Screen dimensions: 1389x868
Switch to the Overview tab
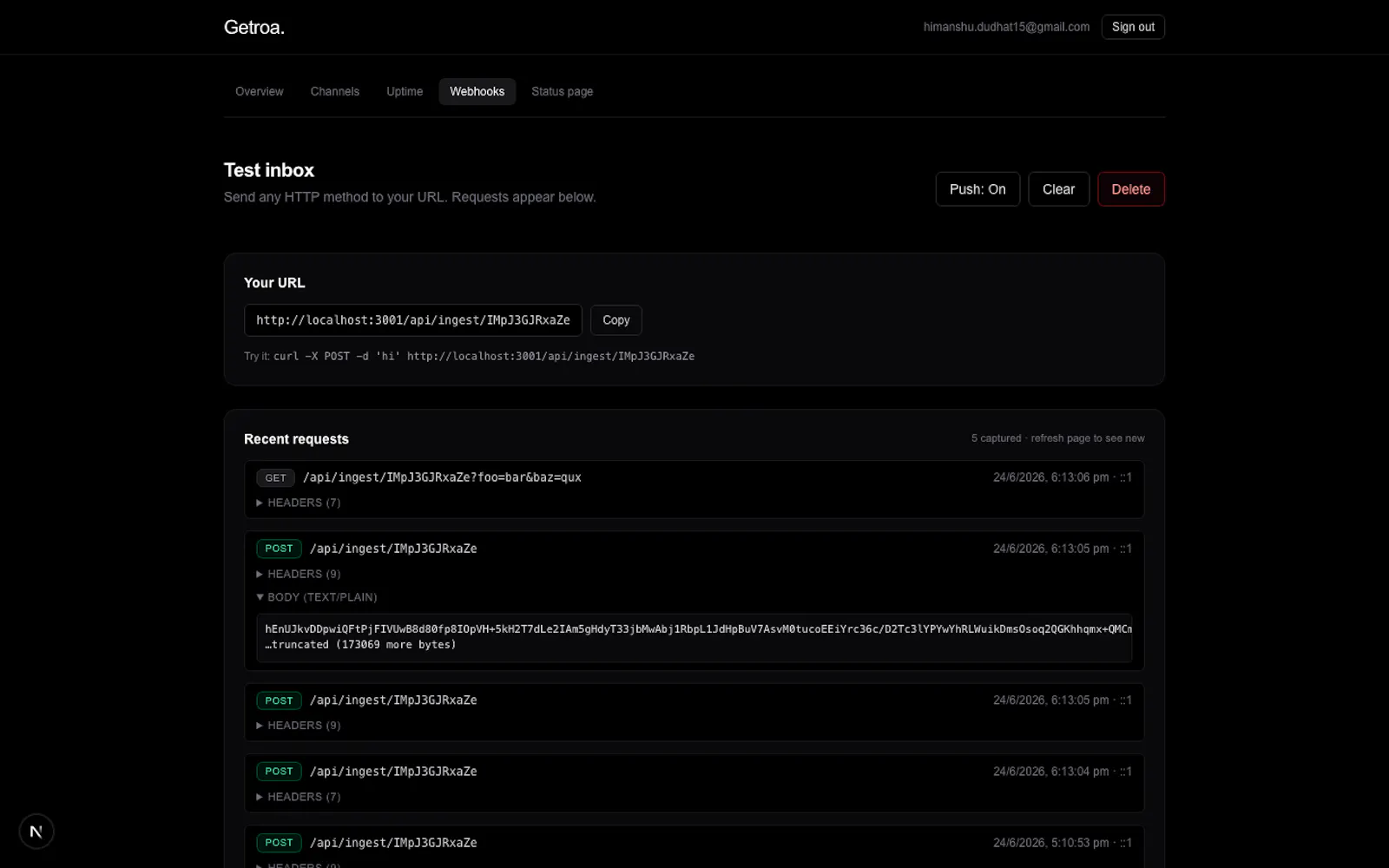click(260, 91)
